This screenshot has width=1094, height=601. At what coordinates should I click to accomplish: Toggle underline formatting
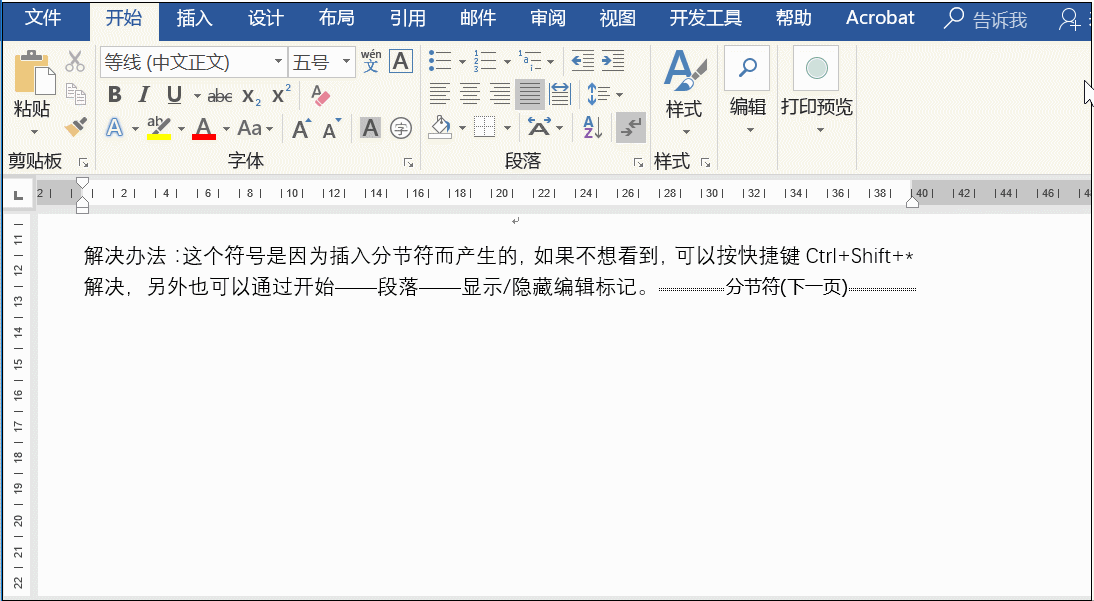pos(174,95)
